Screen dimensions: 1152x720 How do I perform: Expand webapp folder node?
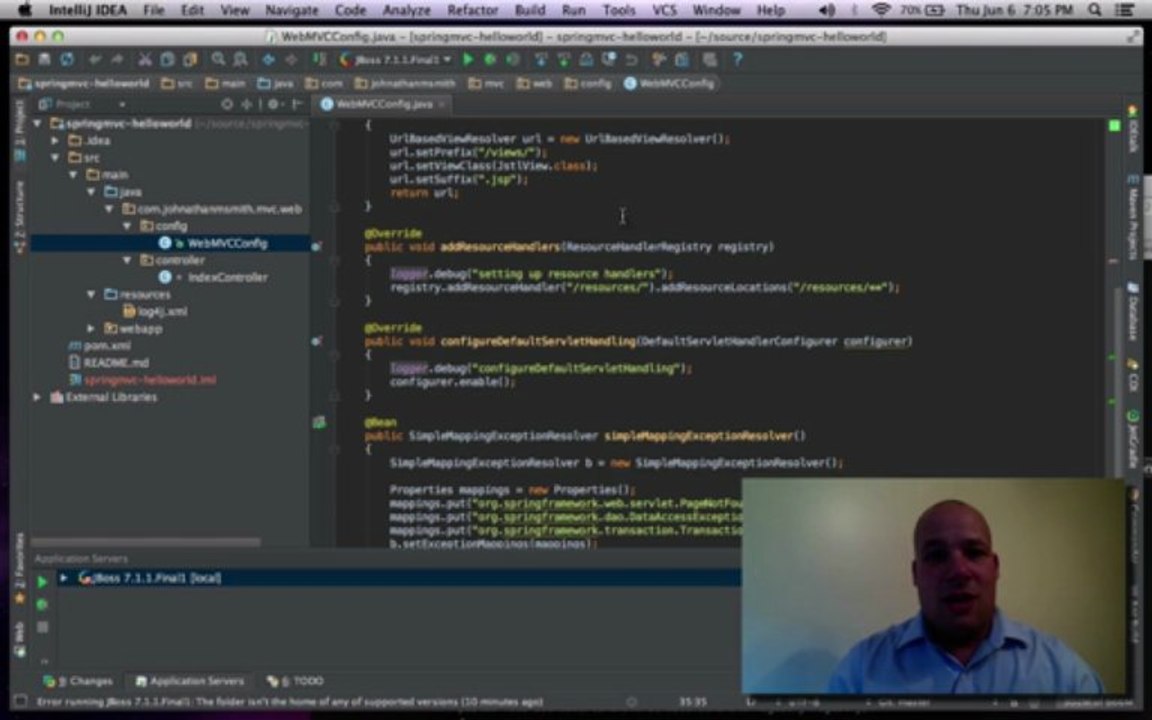pyautogui.click(x=91, y=328)
